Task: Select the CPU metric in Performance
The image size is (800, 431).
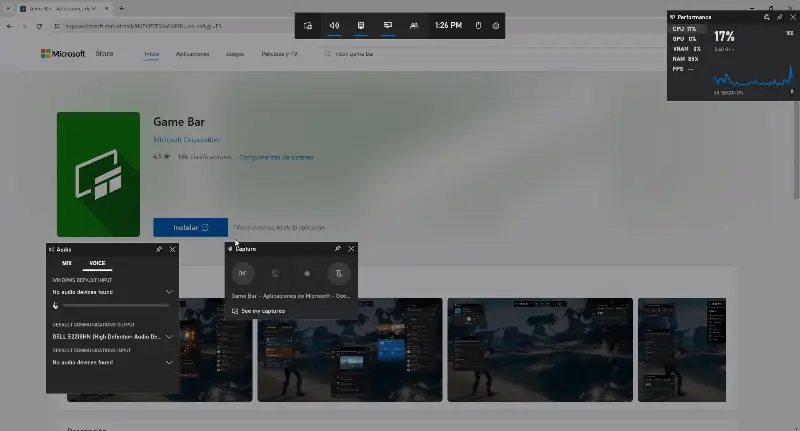Action: (x=687, y=29)
